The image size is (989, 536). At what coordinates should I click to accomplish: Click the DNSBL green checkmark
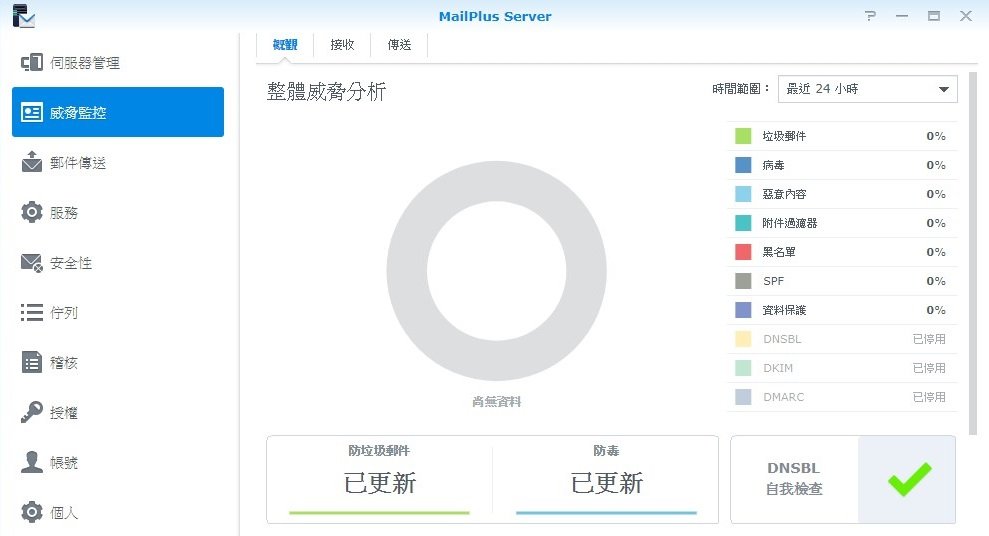point(909,479)
